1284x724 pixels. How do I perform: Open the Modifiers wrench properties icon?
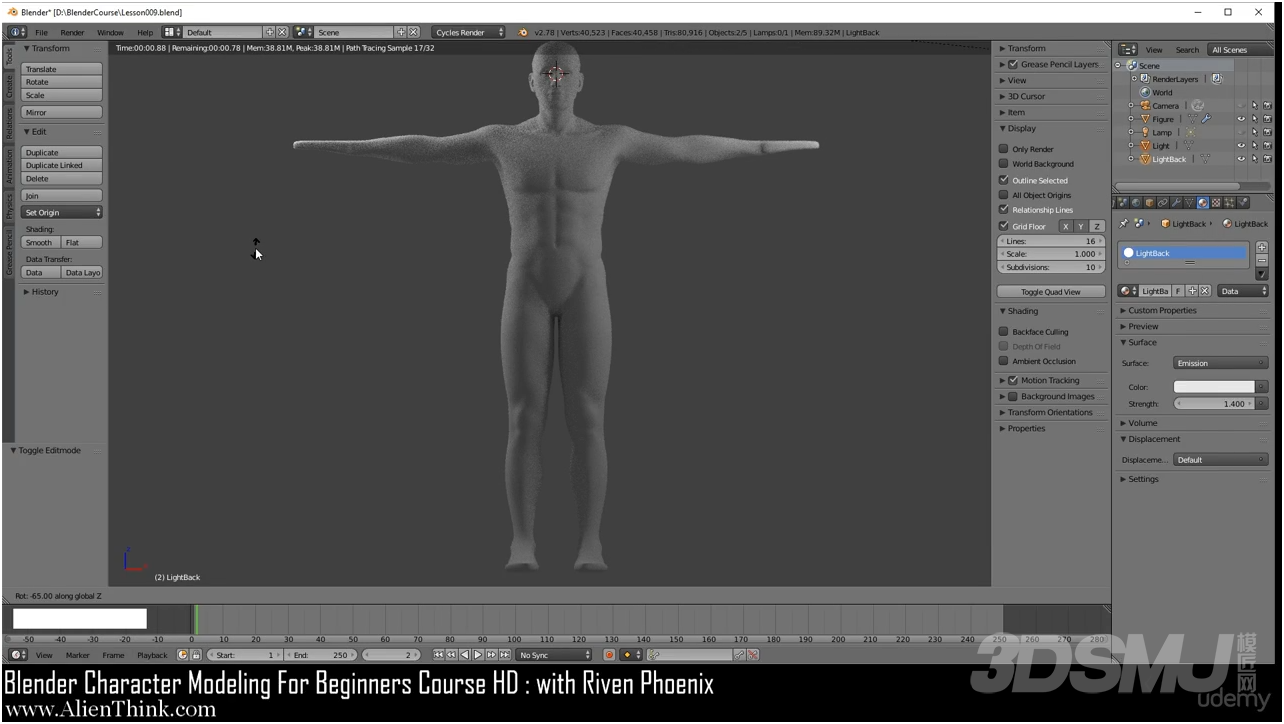tap(1176, 202)
